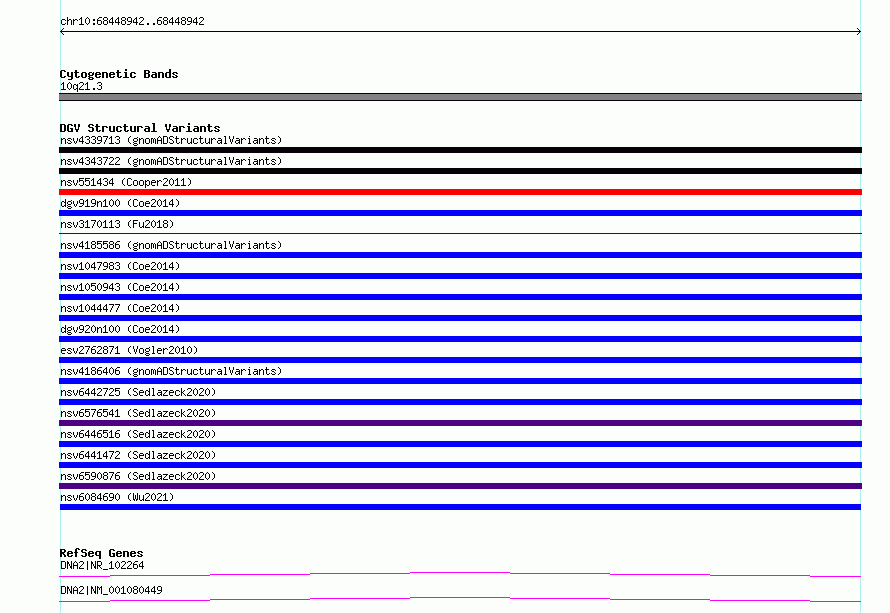This screenshot has width=890, height=613.
Task: Select the RefSeq Genes track title
Action: coord(101,553)
